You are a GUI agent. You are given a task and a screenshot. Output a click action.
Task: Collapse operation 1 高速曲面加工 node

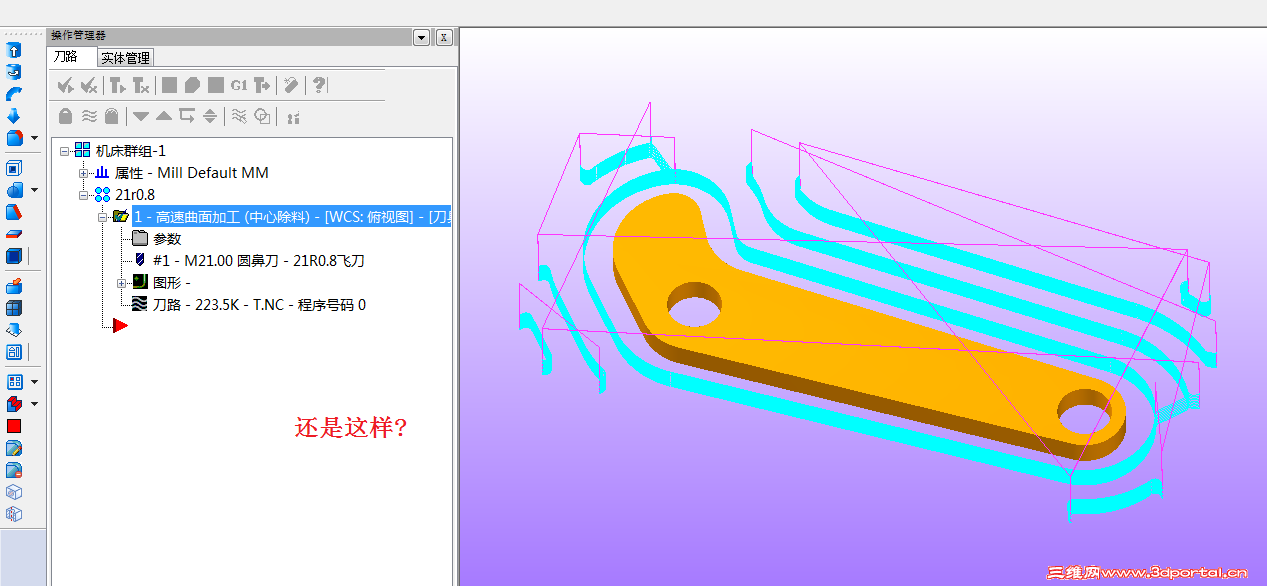(103, 217)
